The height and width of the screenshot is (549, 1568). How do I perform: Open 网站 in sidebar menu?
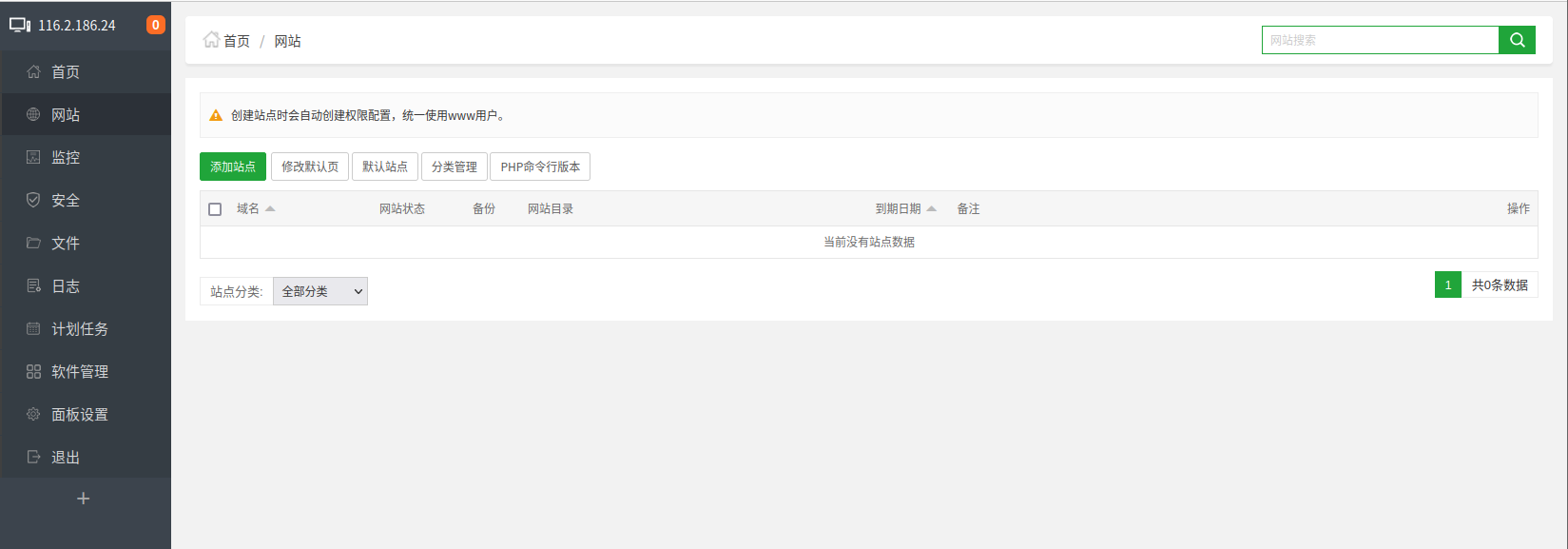[x=86, y=114]
